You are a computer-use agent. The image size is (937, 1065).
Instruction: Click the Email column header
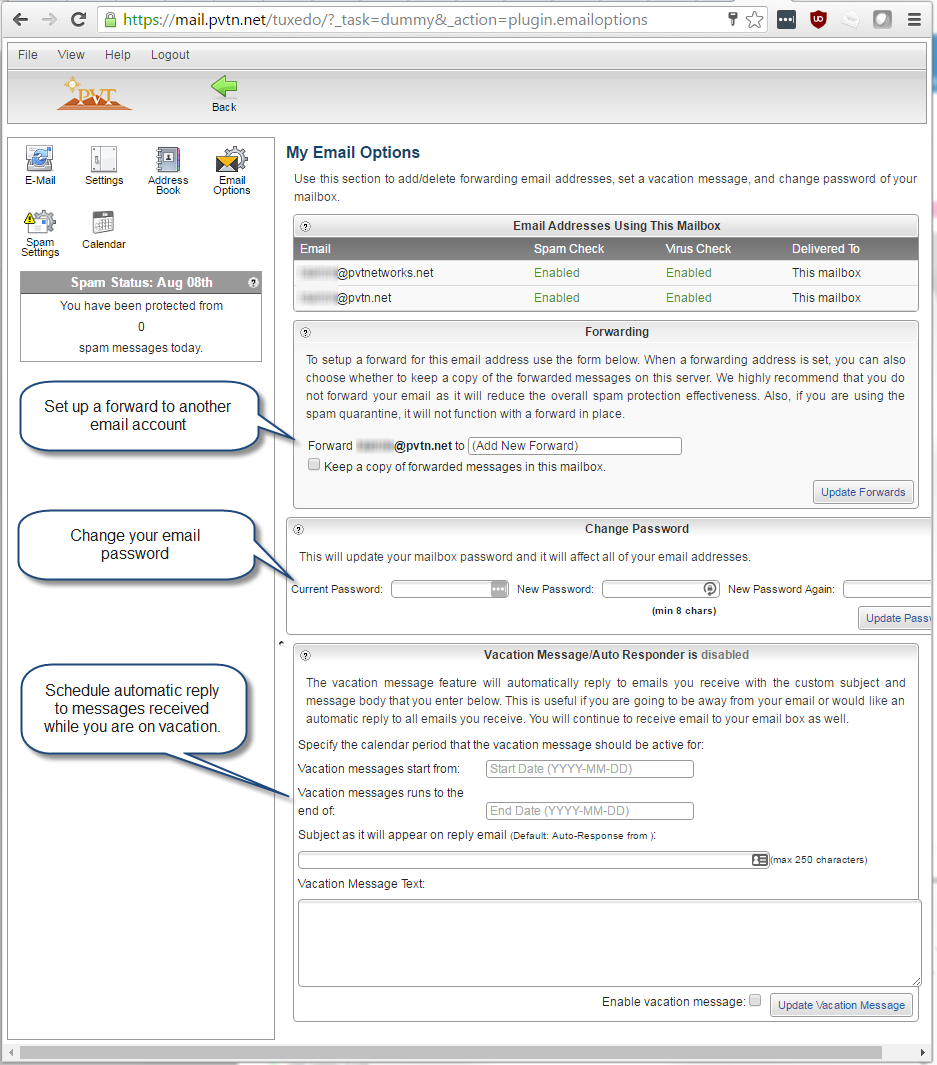pyautogui.click(x=316, y=249)
